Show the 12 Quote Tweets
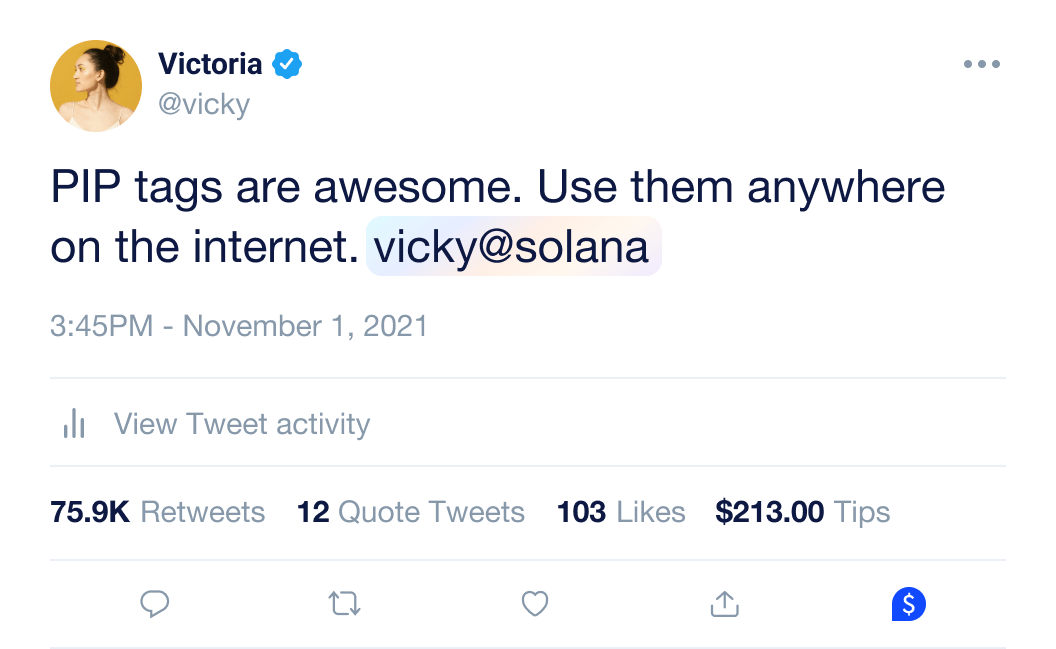 tap(411, 512)
